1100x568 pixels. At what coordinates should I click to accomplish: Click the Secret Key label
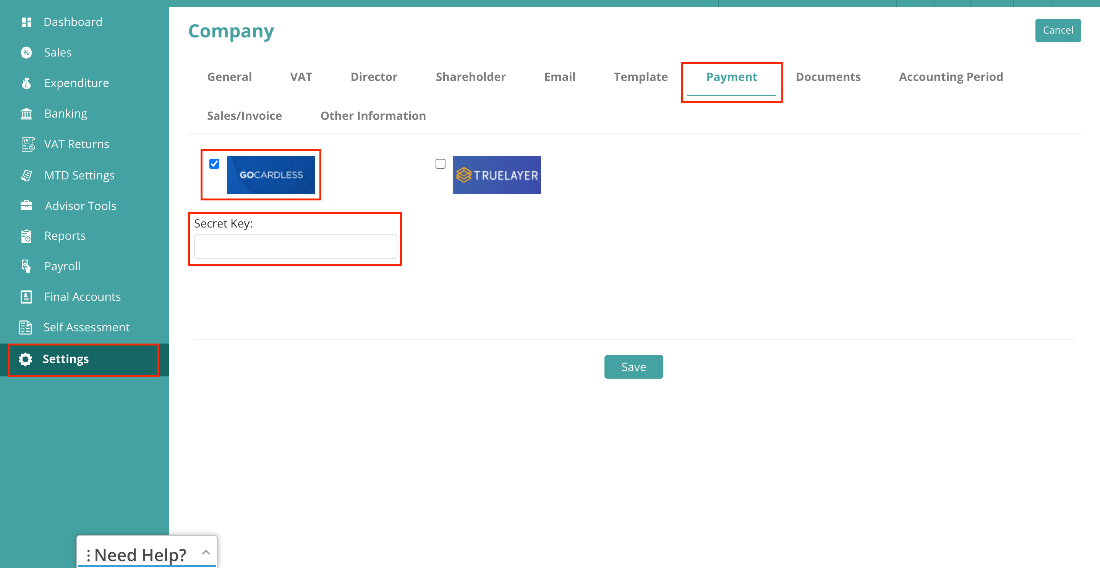(223, 224)
